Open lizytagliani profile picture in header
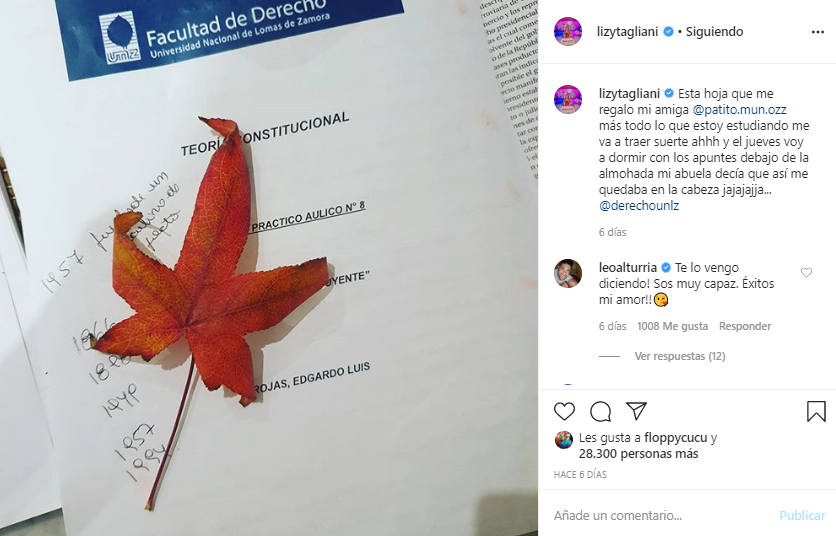836x536 pixels. (x=568, y=31)
